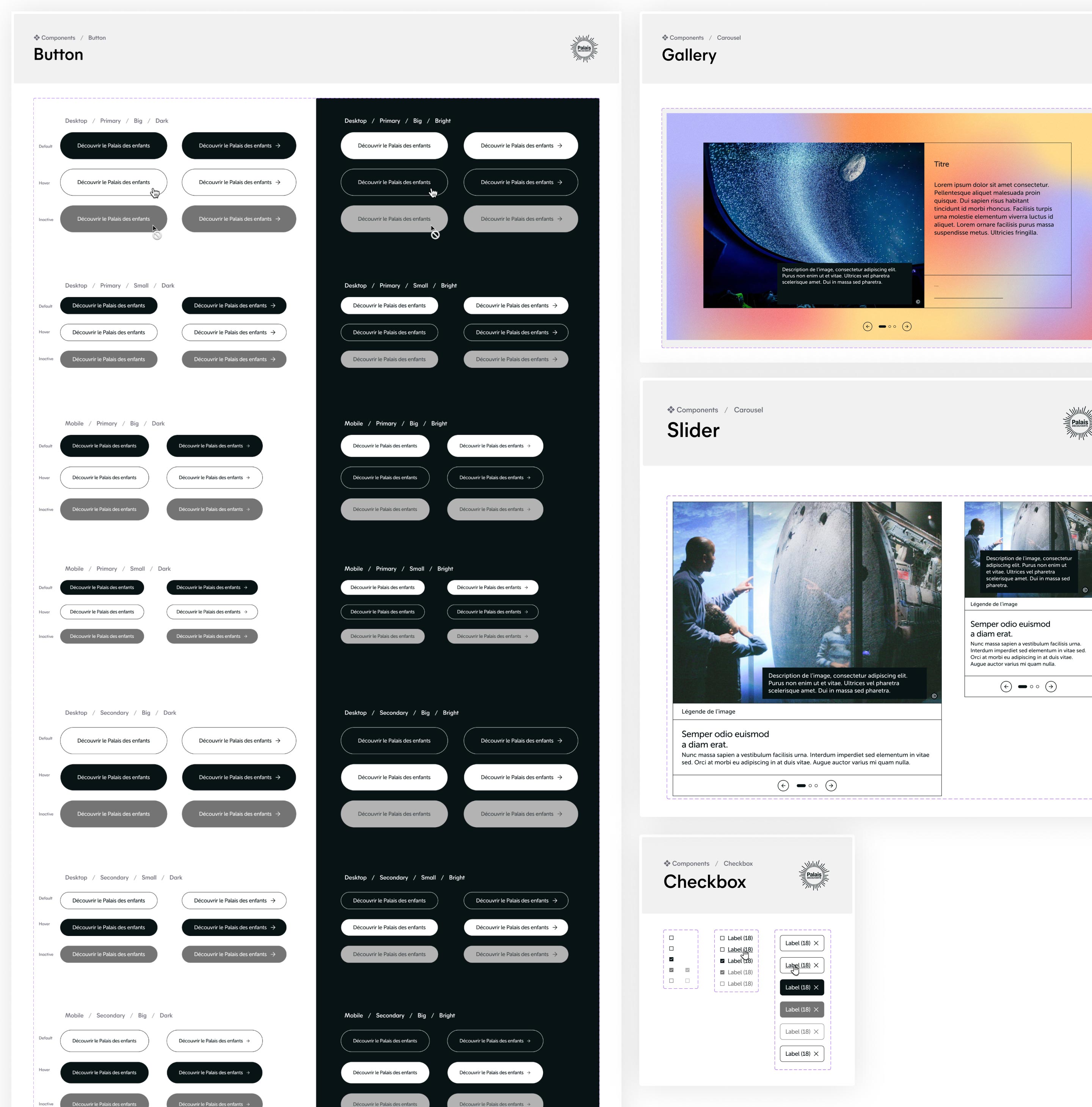Click white arrow button under Desktop Primary Big Bright
This screenshot has width=1092, height=1107.
(x=520, y=146)
